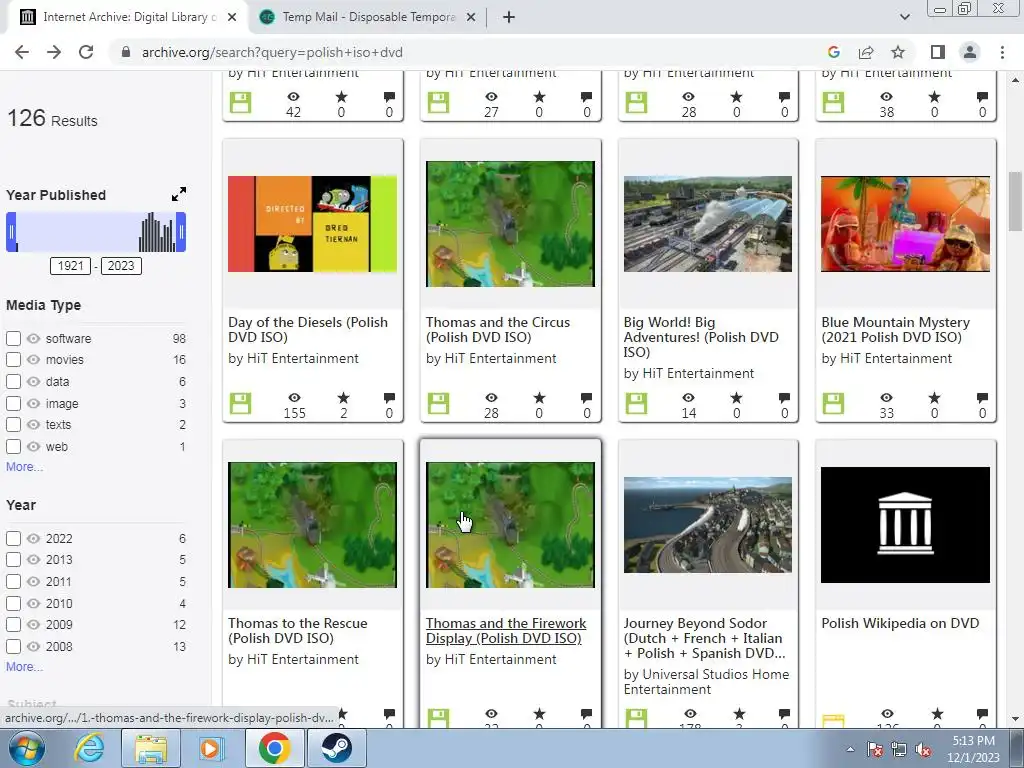Click the page vertical scrollbar thumb
The width and height of the screenshot is (1024, 768).
pos(1015,201)
